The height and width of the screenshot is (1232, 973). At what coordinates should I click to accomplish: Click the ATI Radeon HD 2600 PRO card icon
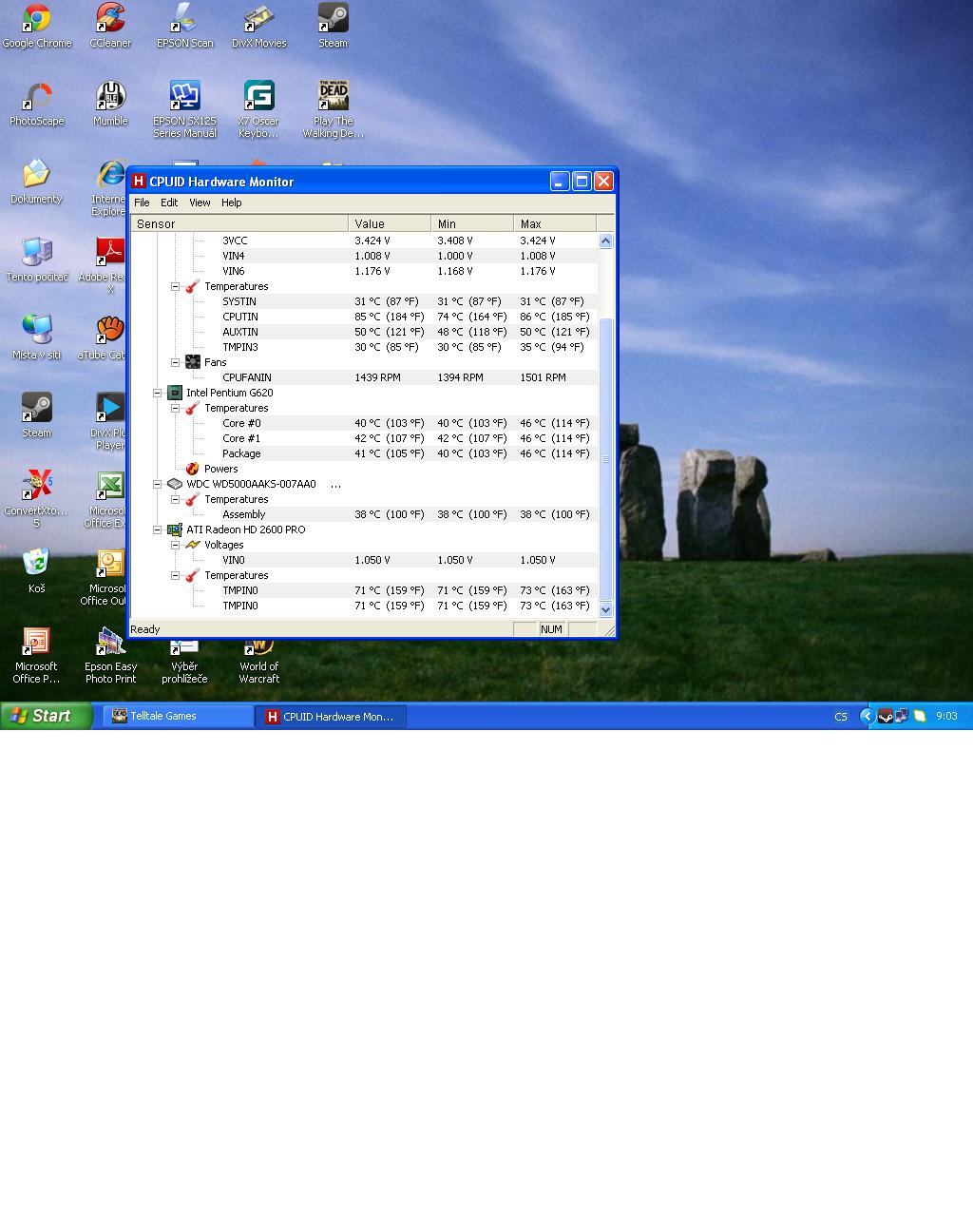pyautogui.click(x=175, y=529)
